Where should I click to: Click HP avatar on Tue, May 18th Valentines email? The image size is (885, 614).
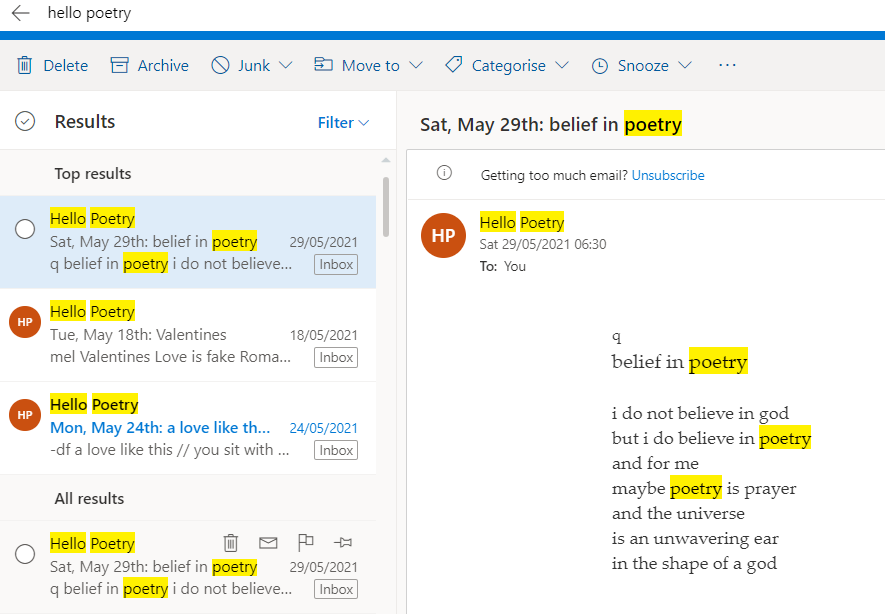(x=25, y=322)
